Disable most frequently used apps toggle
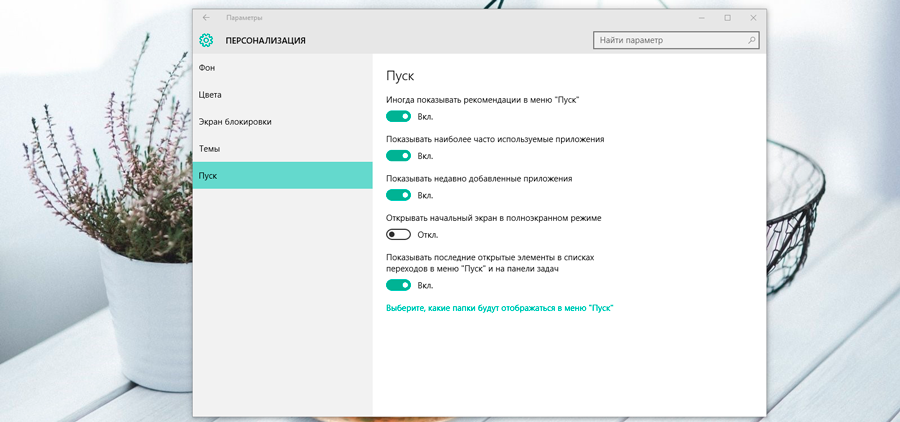This screenshot has width=900, height=422. (x=398, y=156)
